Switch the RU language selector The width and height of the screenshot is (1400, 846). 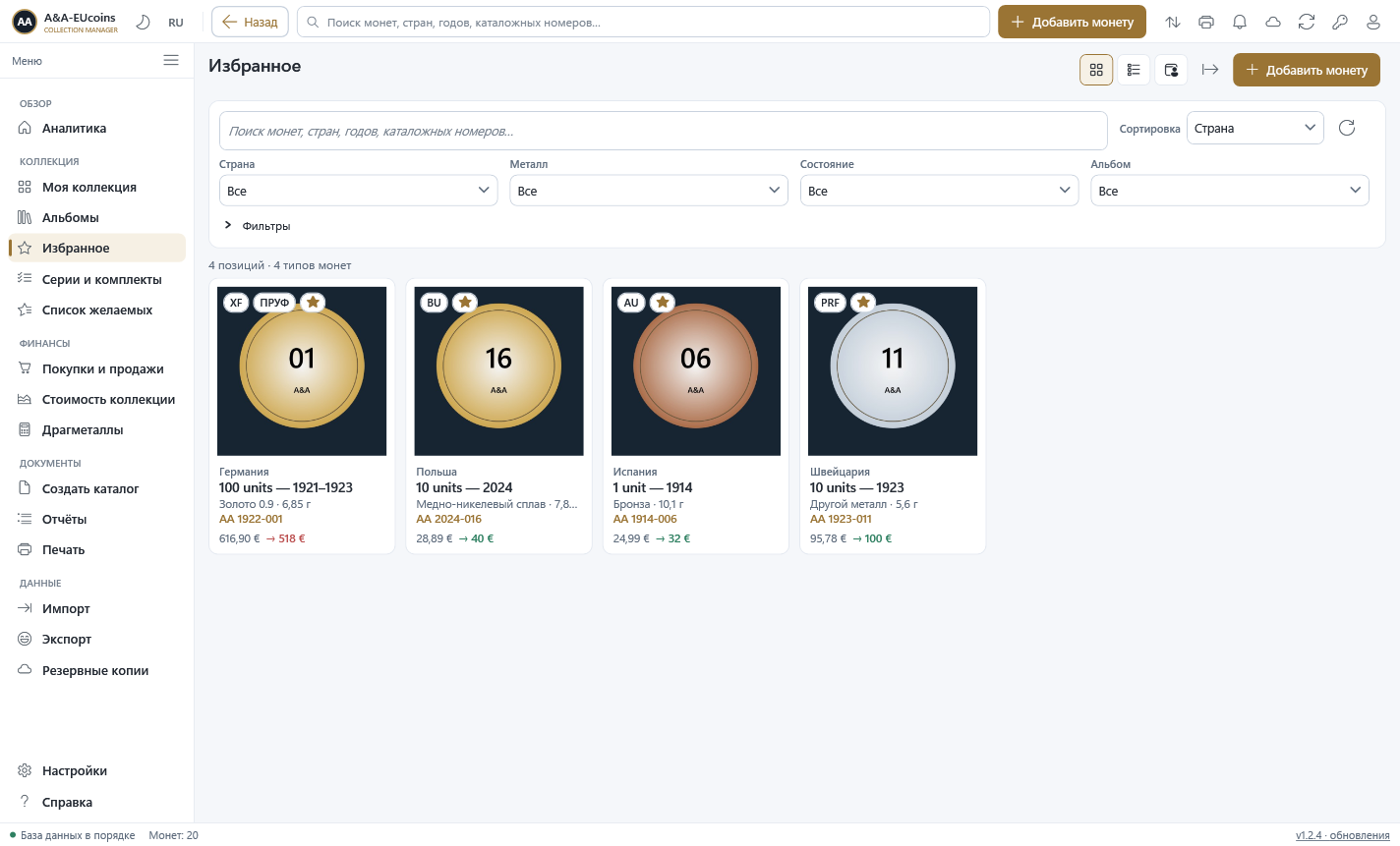(x=176, y=22)
